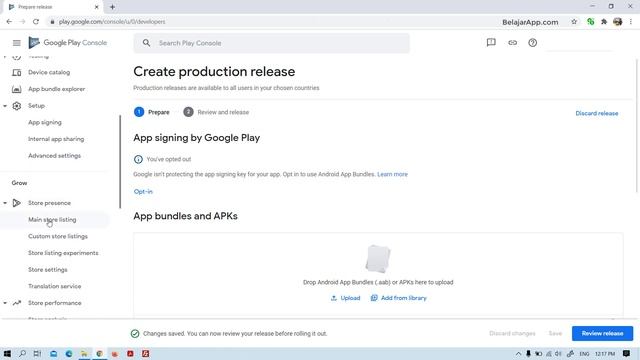The image size is (640, 360).
Task: Select the Prepare step
Action: [x=152, y=112]
